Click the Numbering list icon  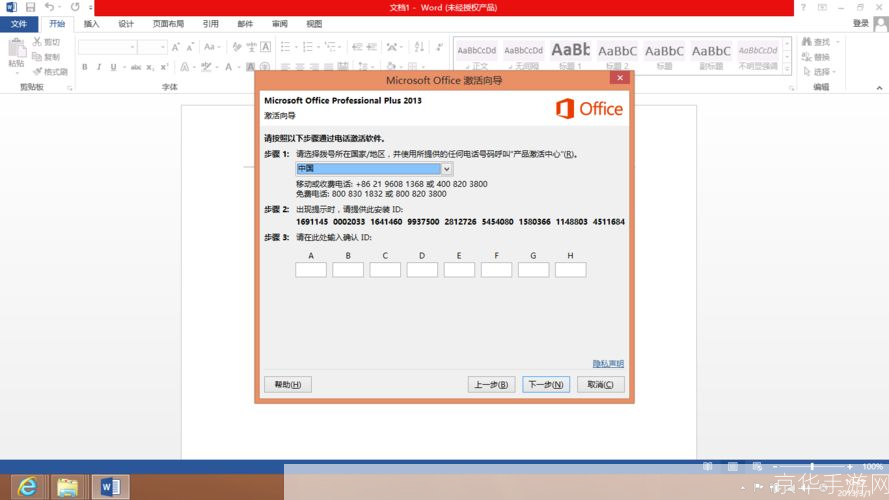307,47
